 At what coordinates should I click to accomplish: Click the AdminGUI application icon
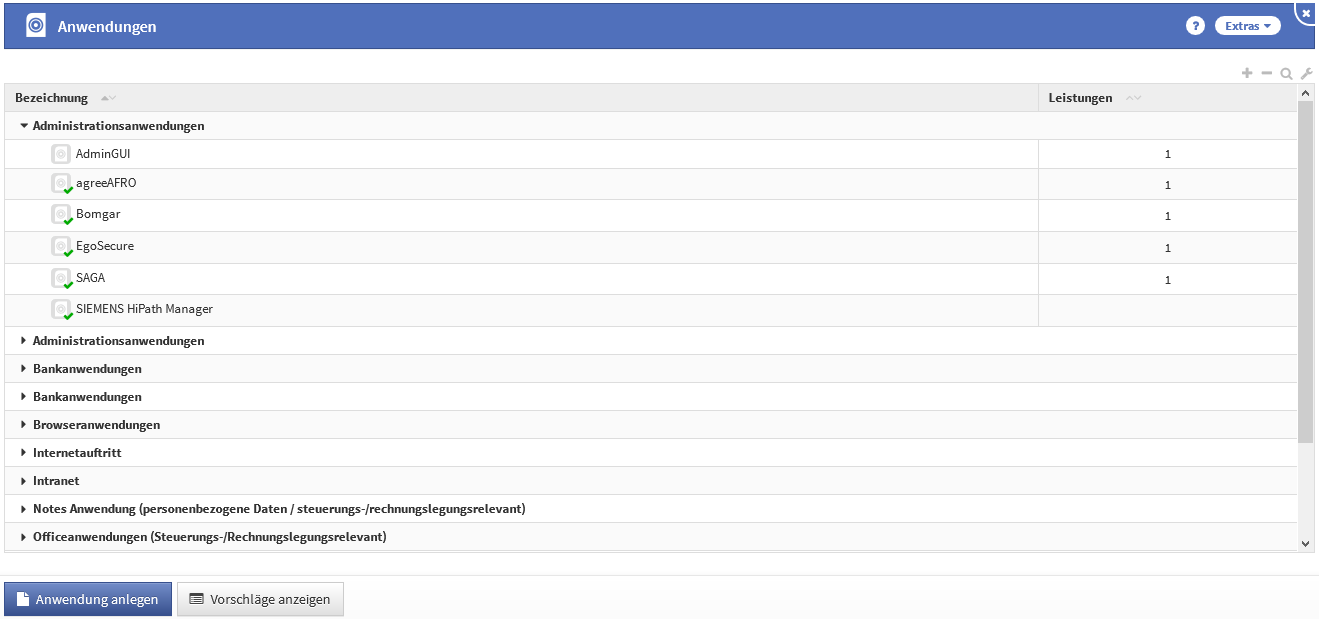coord(61,154)
